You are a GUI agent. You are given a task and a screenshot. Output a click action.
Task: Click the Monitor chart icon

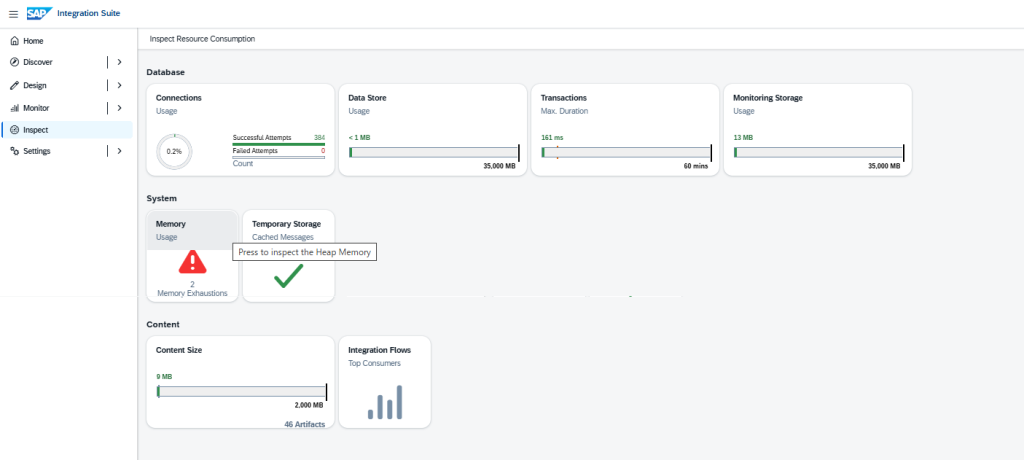(14, 108)
